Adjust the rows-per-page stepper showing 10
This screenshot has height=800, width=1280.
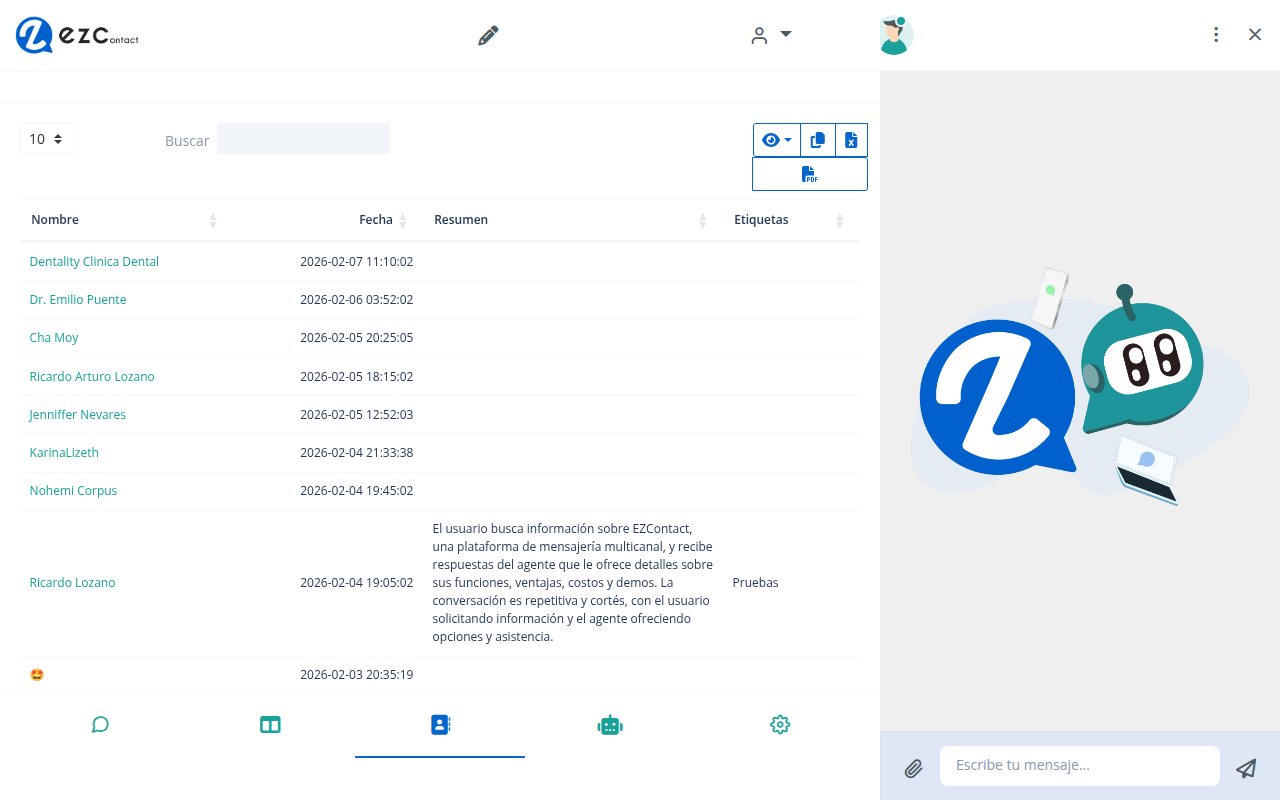pos(46,139)
